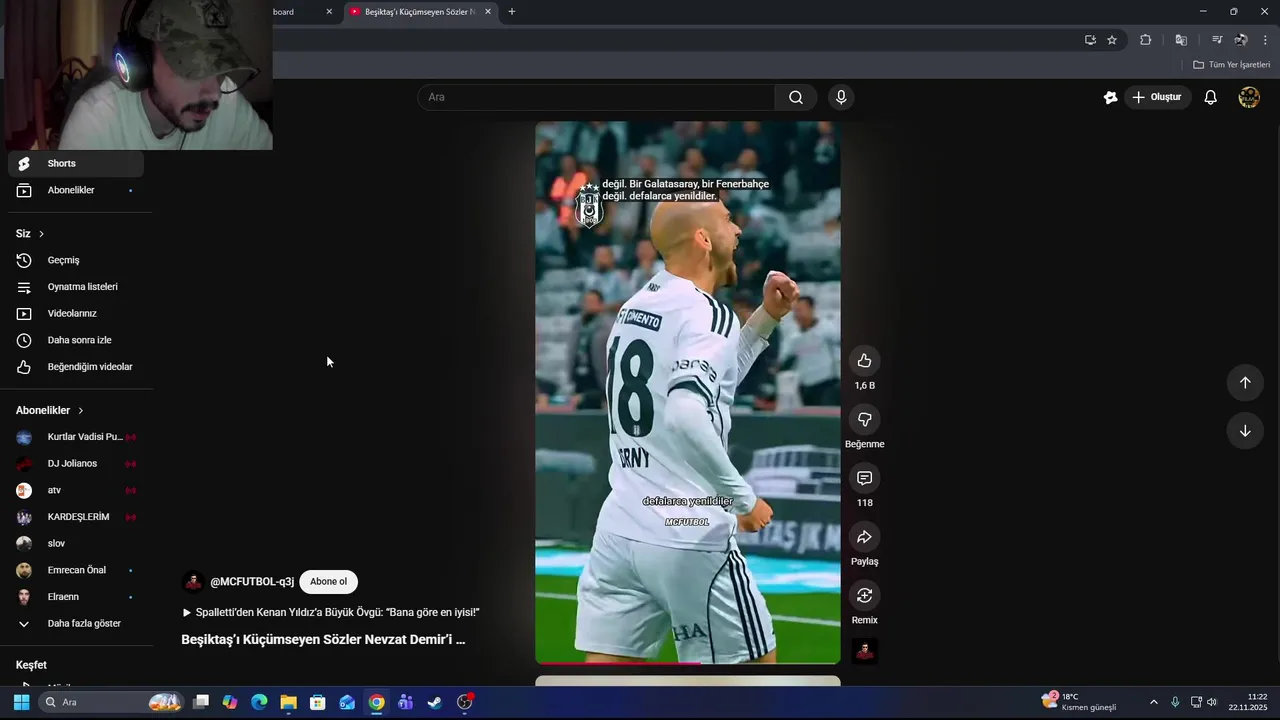The image size is (1280, 720).
Task: Switch to the browser tab ending in board
Action: point(298,12)
